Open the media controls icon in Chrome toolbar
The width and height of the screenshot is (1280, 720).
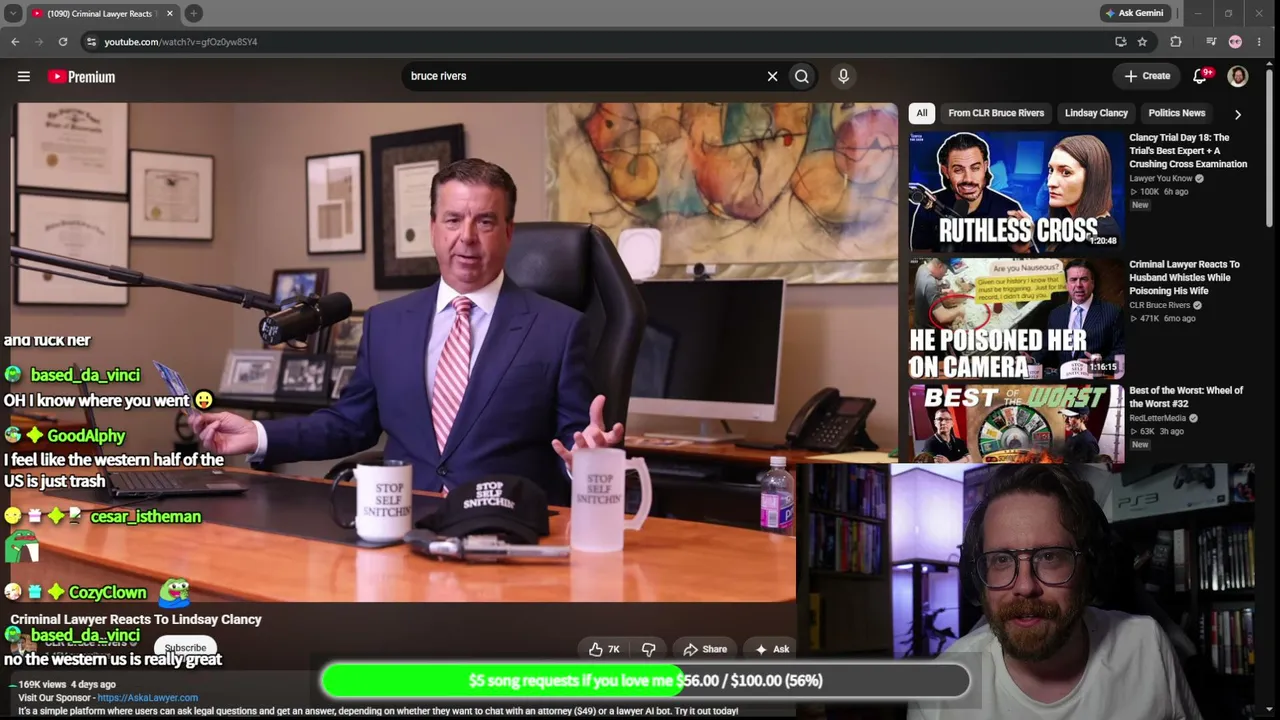click(1211, 42)
